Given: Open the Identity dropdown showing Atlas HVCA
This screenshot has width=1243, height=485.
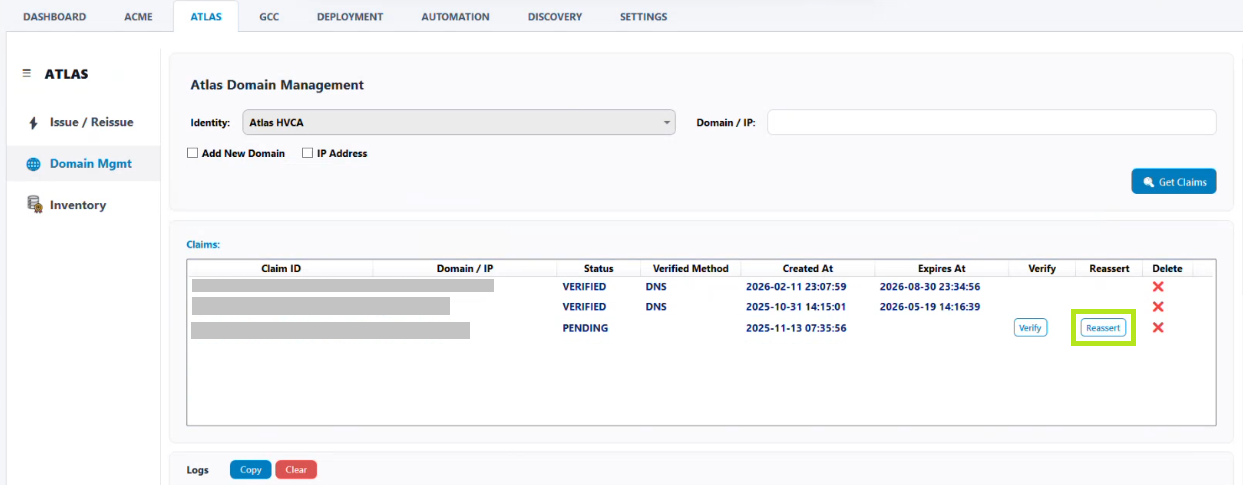Looking at the screenshot, I should (x=460, y=123).
